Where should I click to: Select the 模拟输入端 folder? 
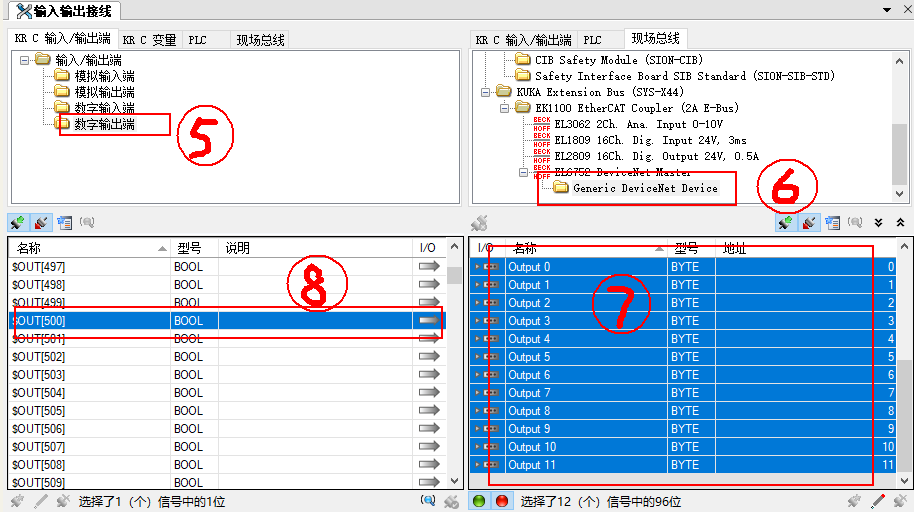(x=104, y=76)
